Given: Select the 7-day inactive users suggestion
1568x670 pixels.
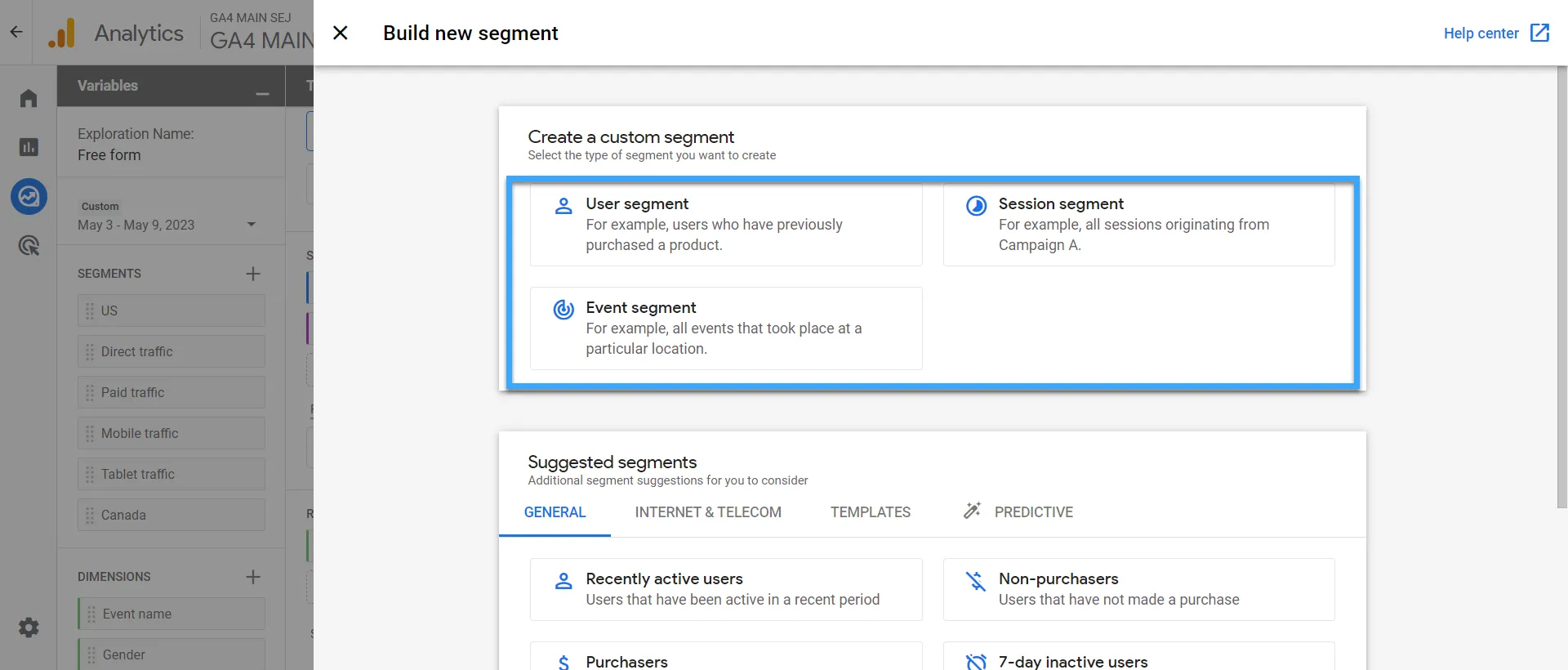Looking at the screenshot, I should point(1139,656).
